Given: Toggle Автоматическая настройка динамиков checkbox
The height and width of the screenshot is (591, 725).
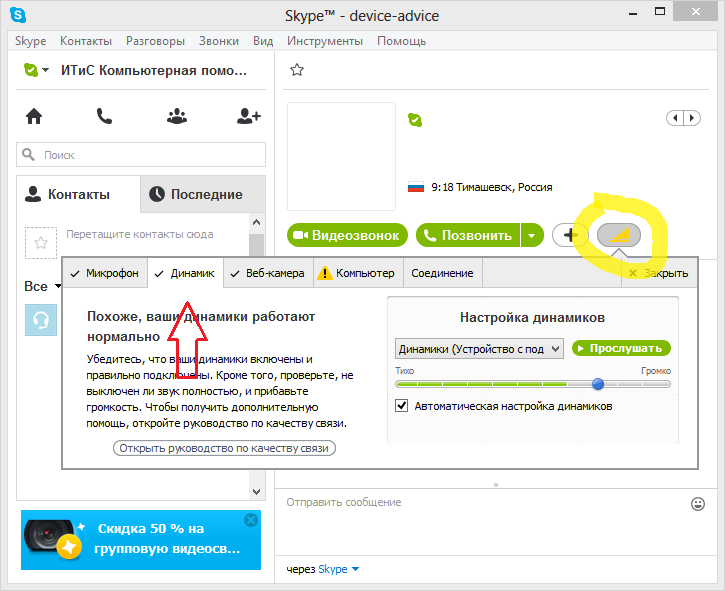Looking at the screenshot, I should point(401,406).
